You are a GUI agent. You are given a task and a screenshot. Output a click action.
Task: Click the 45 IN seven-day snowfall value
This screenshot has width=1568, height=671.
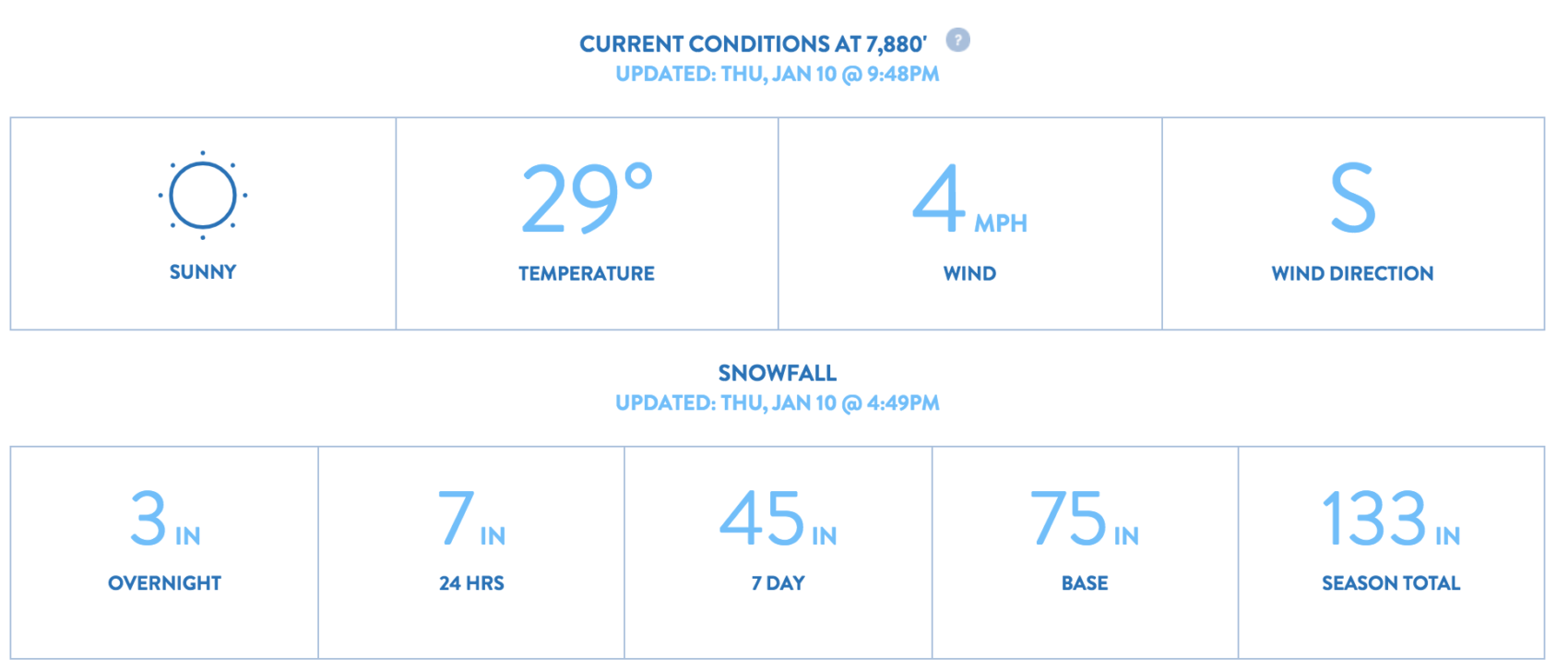coord(778,518)
